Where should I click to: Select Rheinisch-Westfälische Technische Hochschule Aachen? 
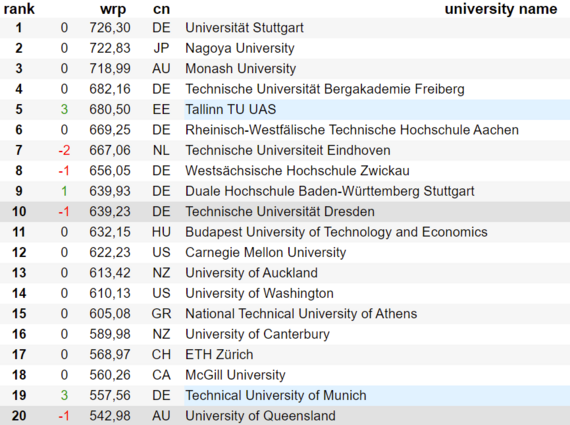(x=352, y=130)
